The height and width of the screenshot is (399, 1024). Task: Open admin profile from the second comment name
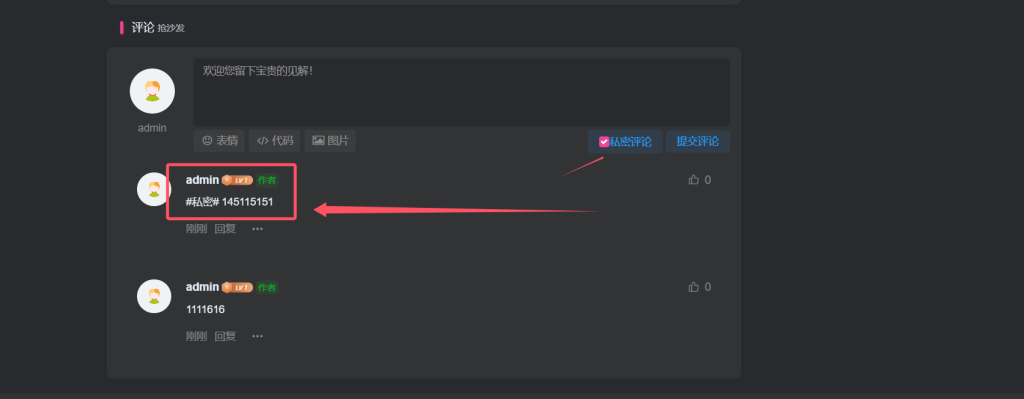point(202,287)
